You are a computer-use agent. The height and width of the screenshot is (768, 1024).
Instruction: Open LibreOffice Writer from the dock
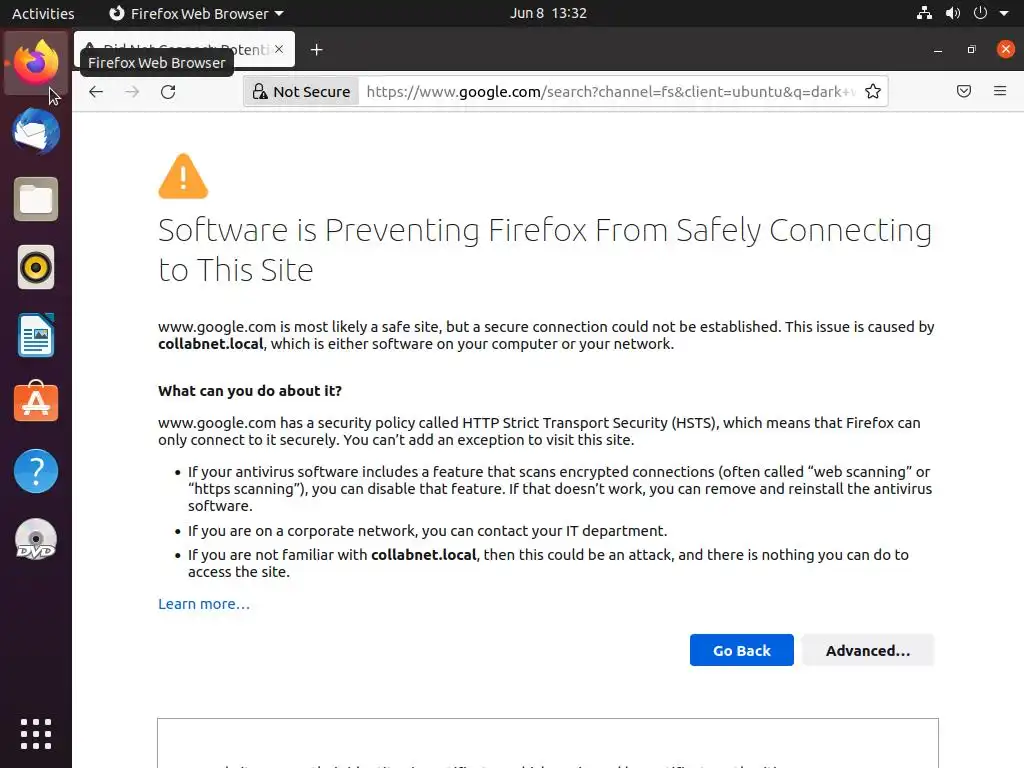[x=36, y=336]
